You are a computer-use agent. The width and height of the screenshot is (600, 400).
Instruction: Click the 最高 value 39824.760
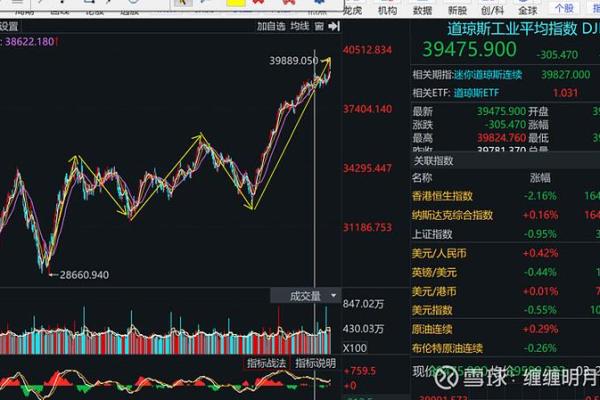click(501, 137)
